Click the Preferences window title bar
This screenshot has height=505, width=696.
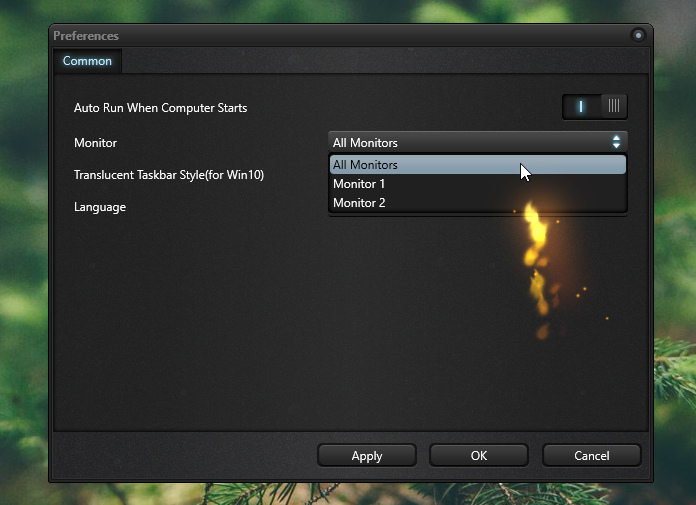pos(300,35)
